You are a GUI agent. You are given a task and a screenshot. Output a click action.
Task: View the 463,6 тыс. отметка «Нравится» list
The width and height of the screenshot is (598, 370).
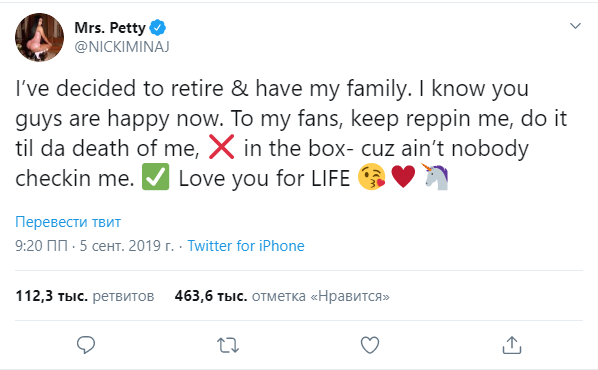282,296
